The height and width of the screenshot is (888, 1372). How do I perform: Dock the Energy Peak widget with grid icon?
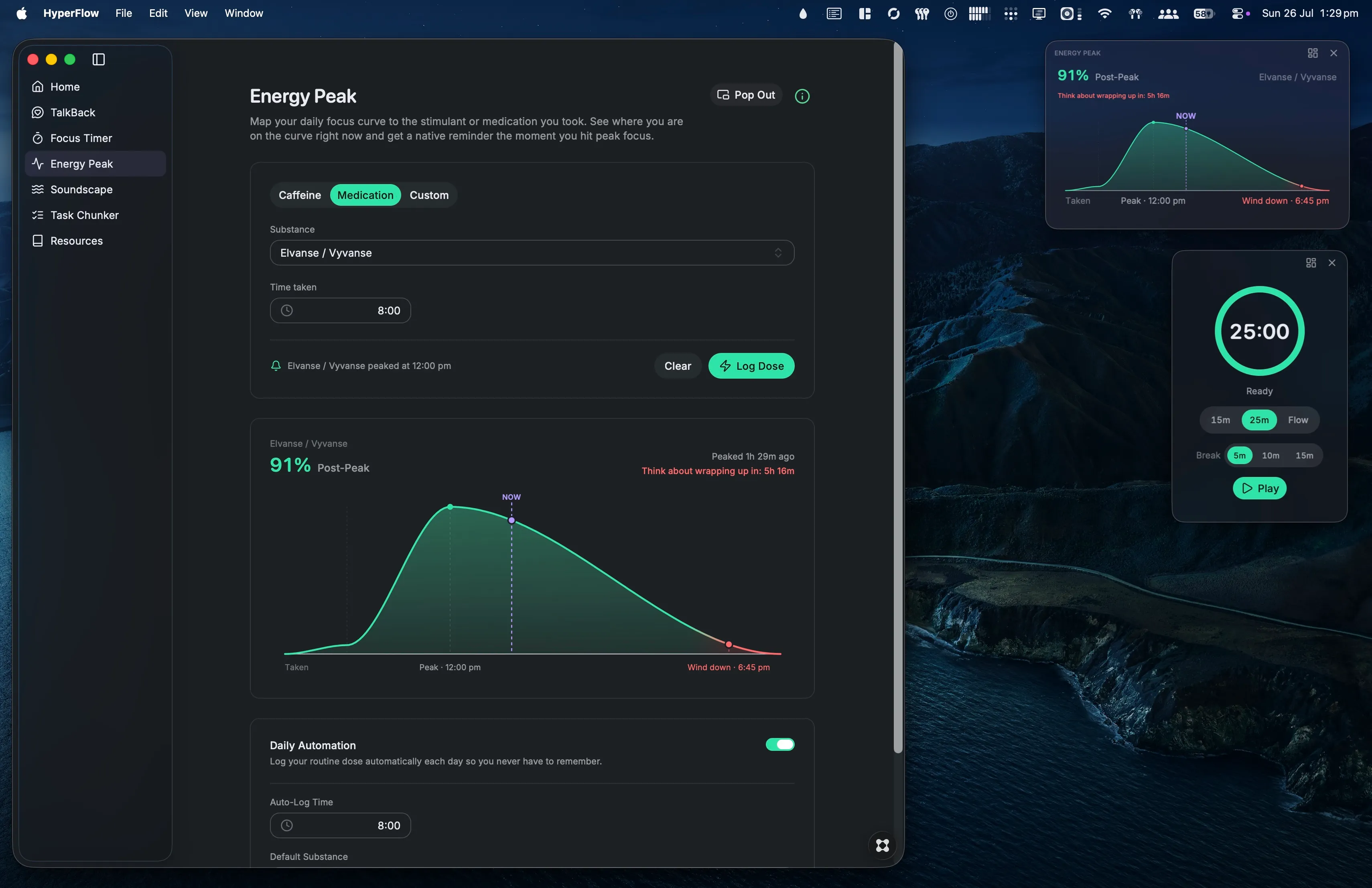pos(1313,53)
